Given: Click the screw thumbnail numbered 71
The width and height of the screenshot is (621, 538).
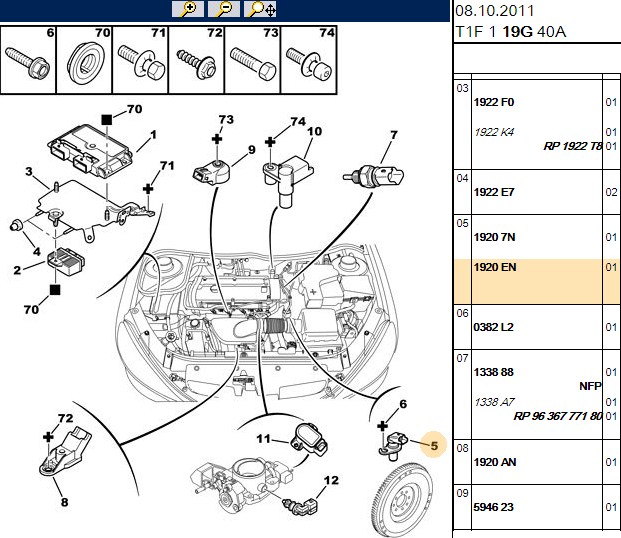Looking at the screenshot, I should pyautogui.click(x=141, y=60).
